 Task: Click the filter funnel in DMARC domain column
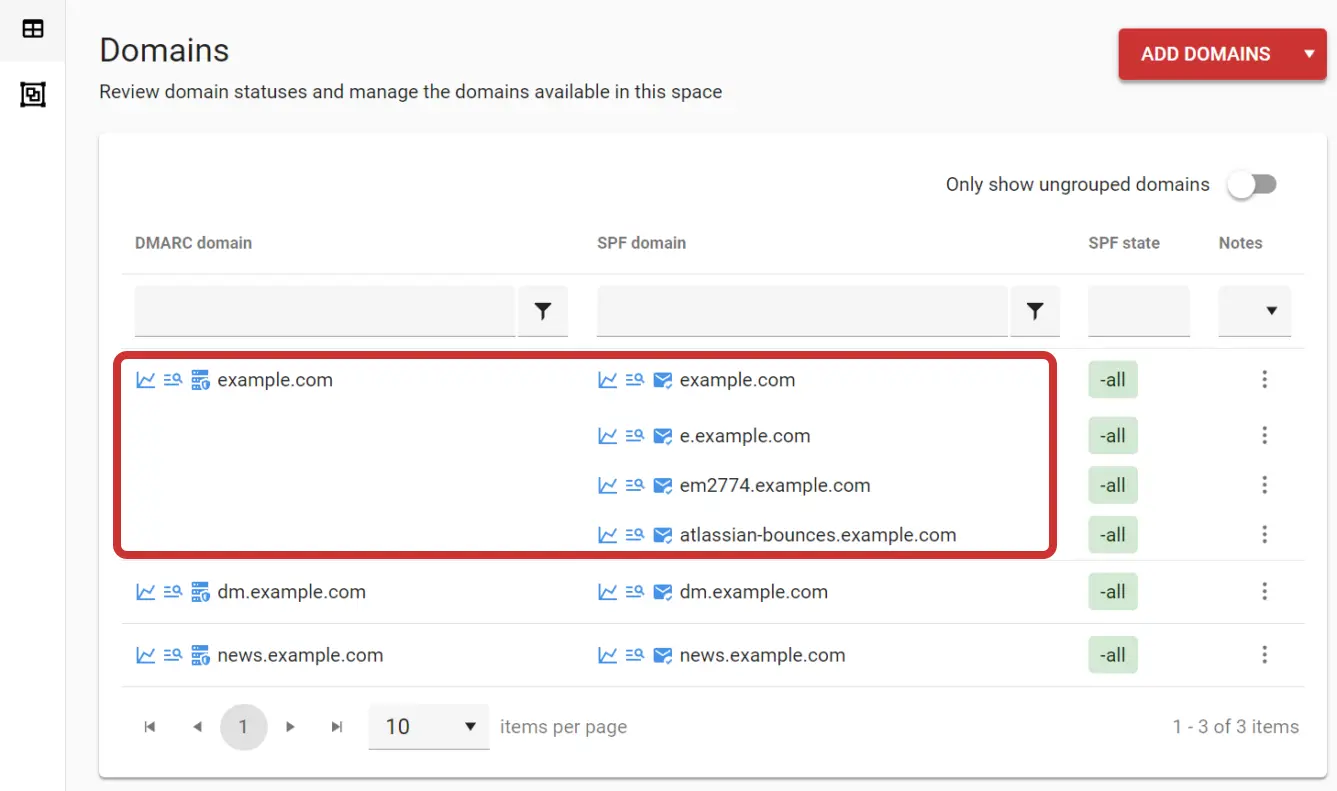coord(543,311)
